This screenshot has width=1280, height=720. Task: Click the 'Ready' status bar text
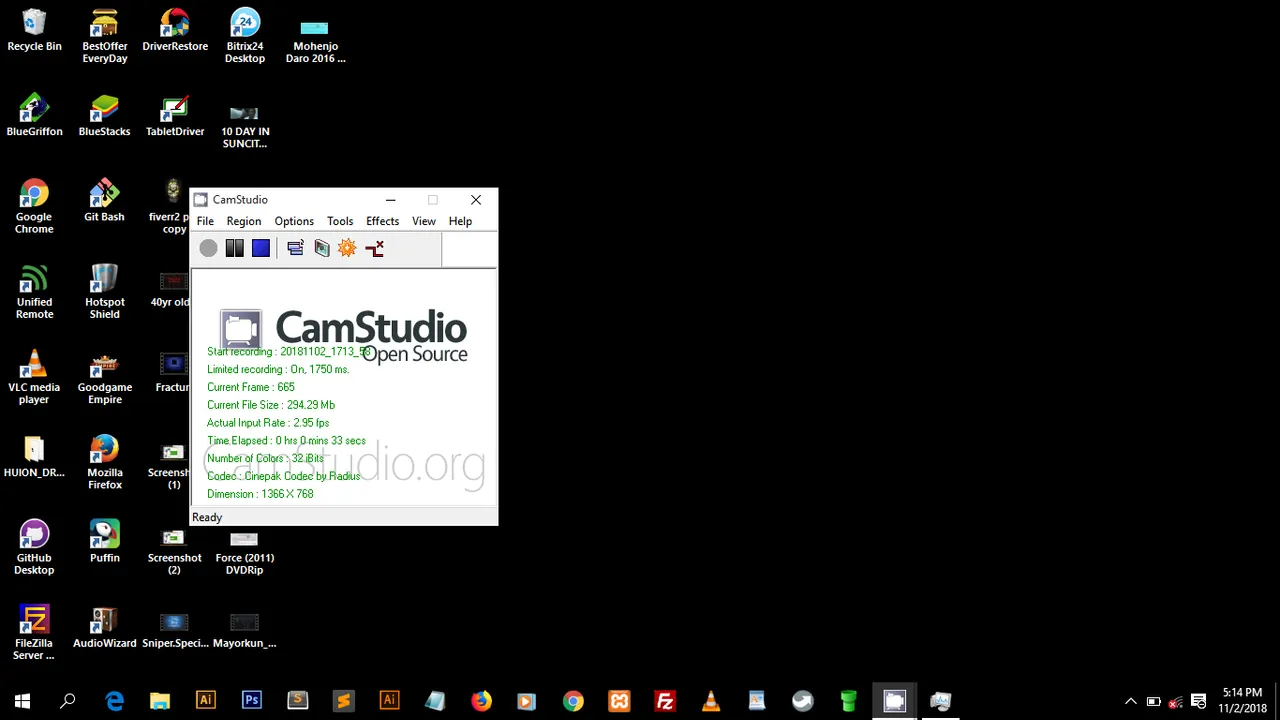[207, 517]
